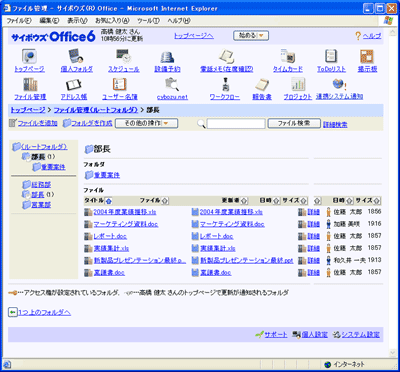Open the ツール(T) menu
The image size is (400, 372).
click(x=148, y=21)
